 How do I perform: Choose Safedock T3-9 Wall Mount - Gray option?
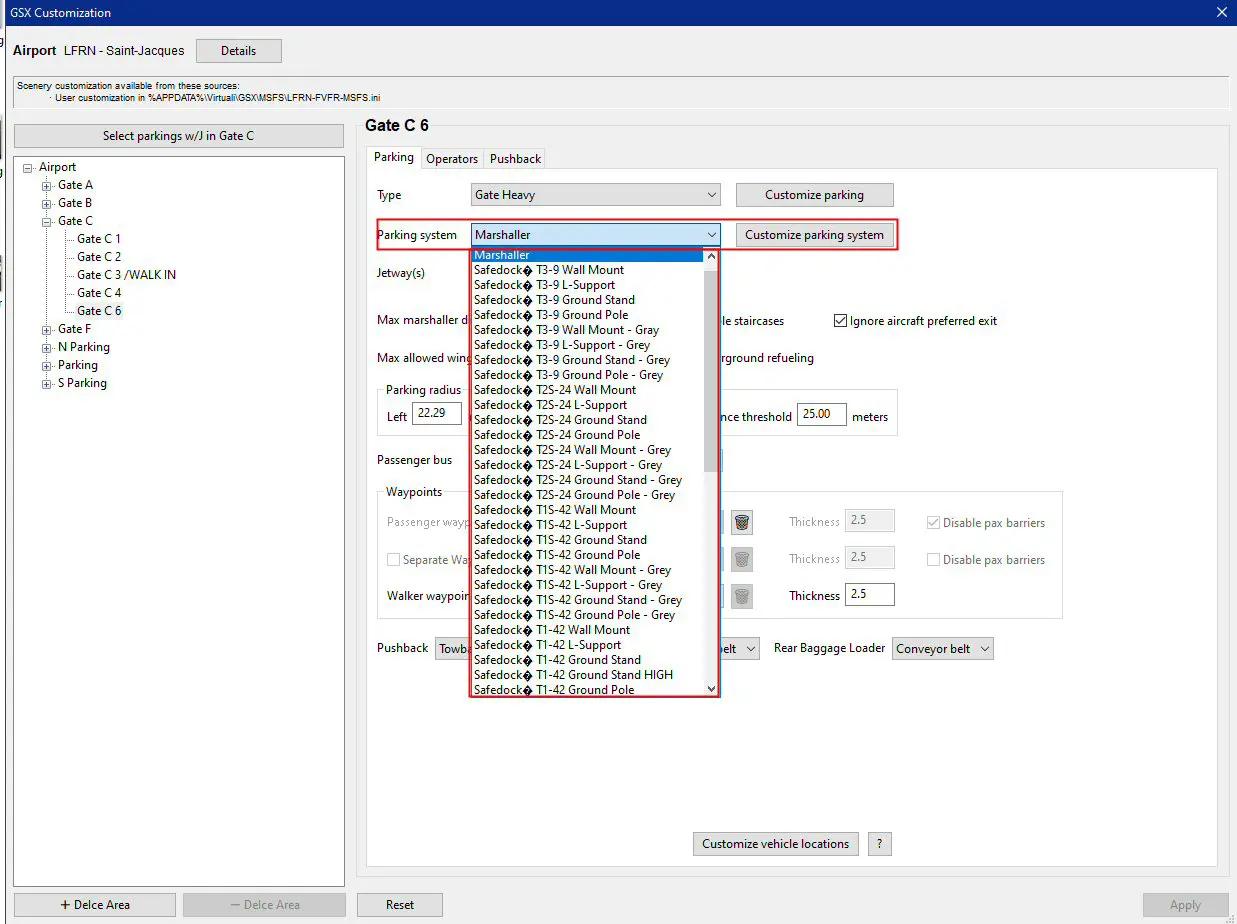(588, 330)
